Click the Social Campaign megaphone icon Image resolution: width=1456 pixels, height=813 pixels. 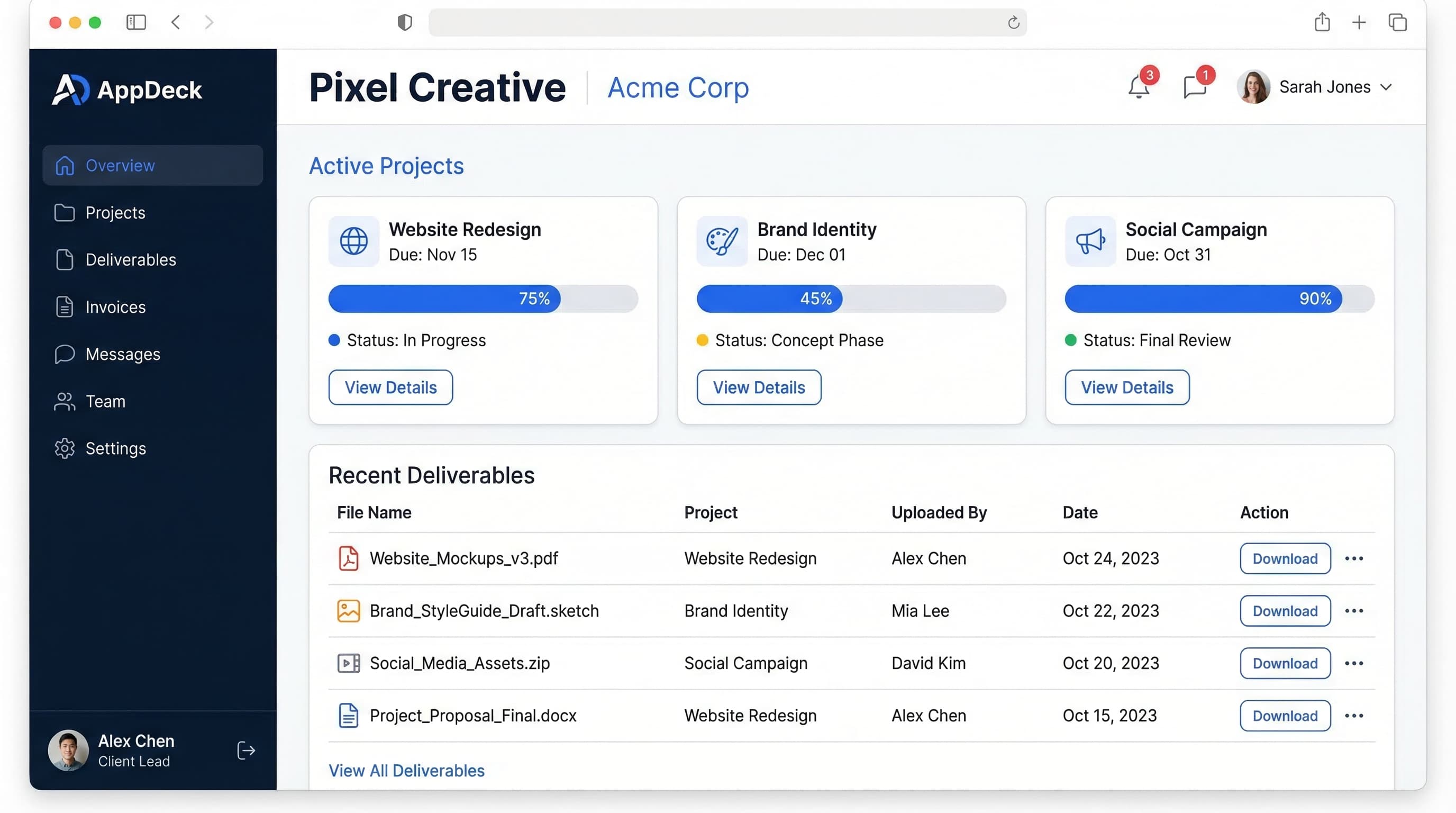1090,241
